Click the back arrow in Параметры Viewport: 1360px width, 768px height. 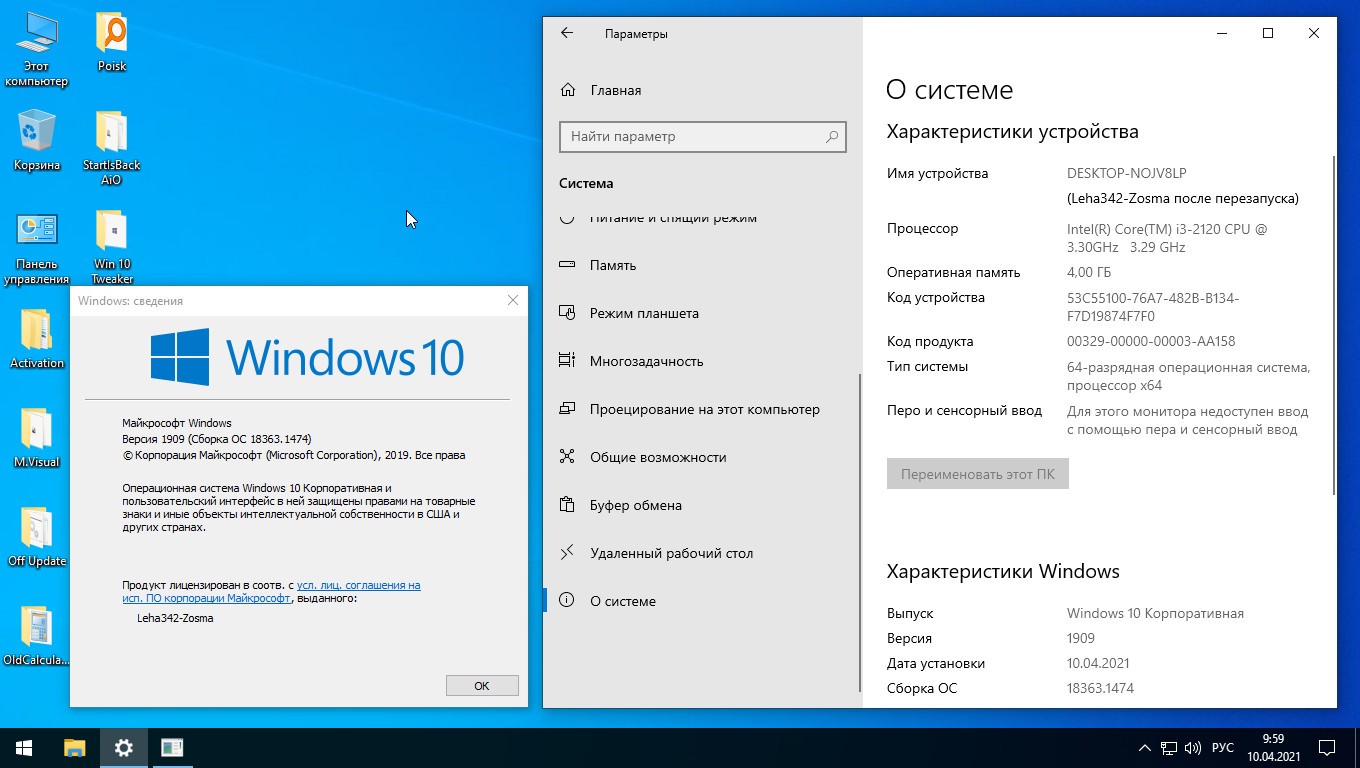click(567, 33)
